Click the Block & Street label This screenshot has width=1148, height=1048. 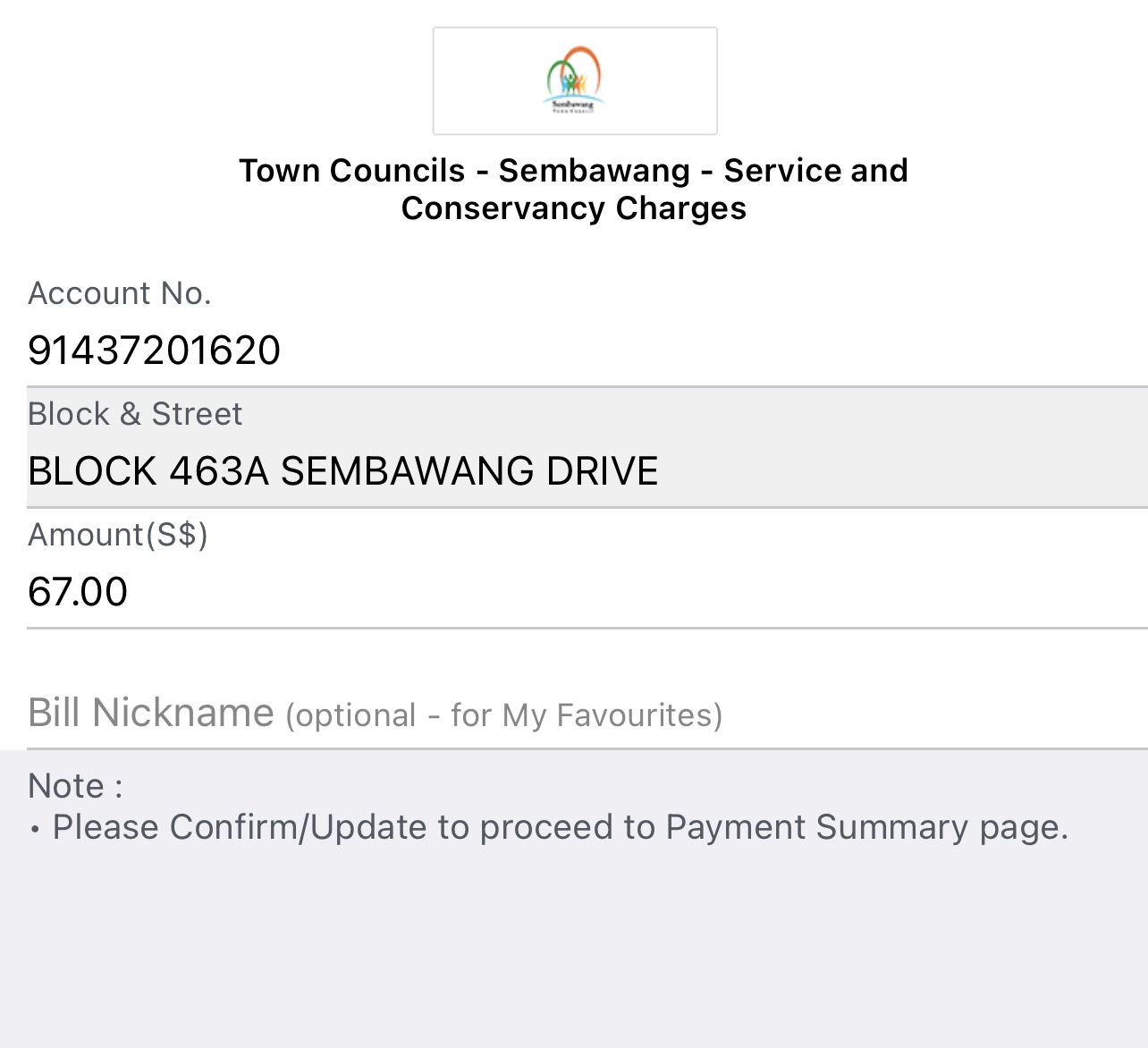pos(135,414)
